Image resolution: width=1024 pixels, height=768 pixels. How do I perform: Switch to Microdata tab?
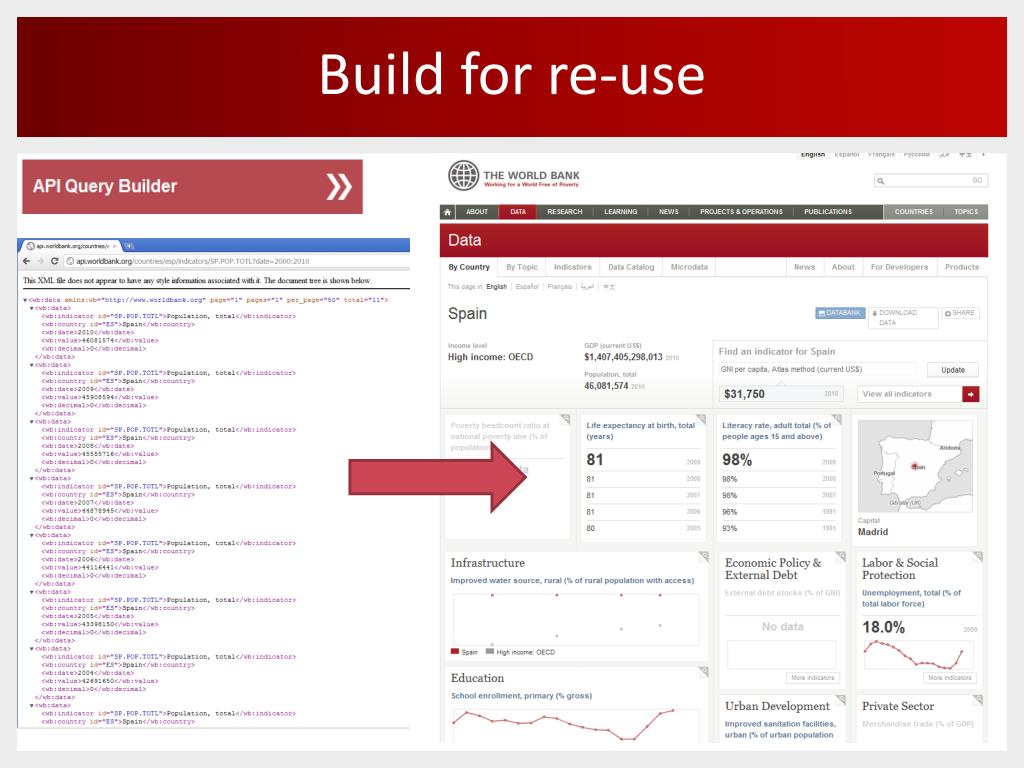point(689,267)
